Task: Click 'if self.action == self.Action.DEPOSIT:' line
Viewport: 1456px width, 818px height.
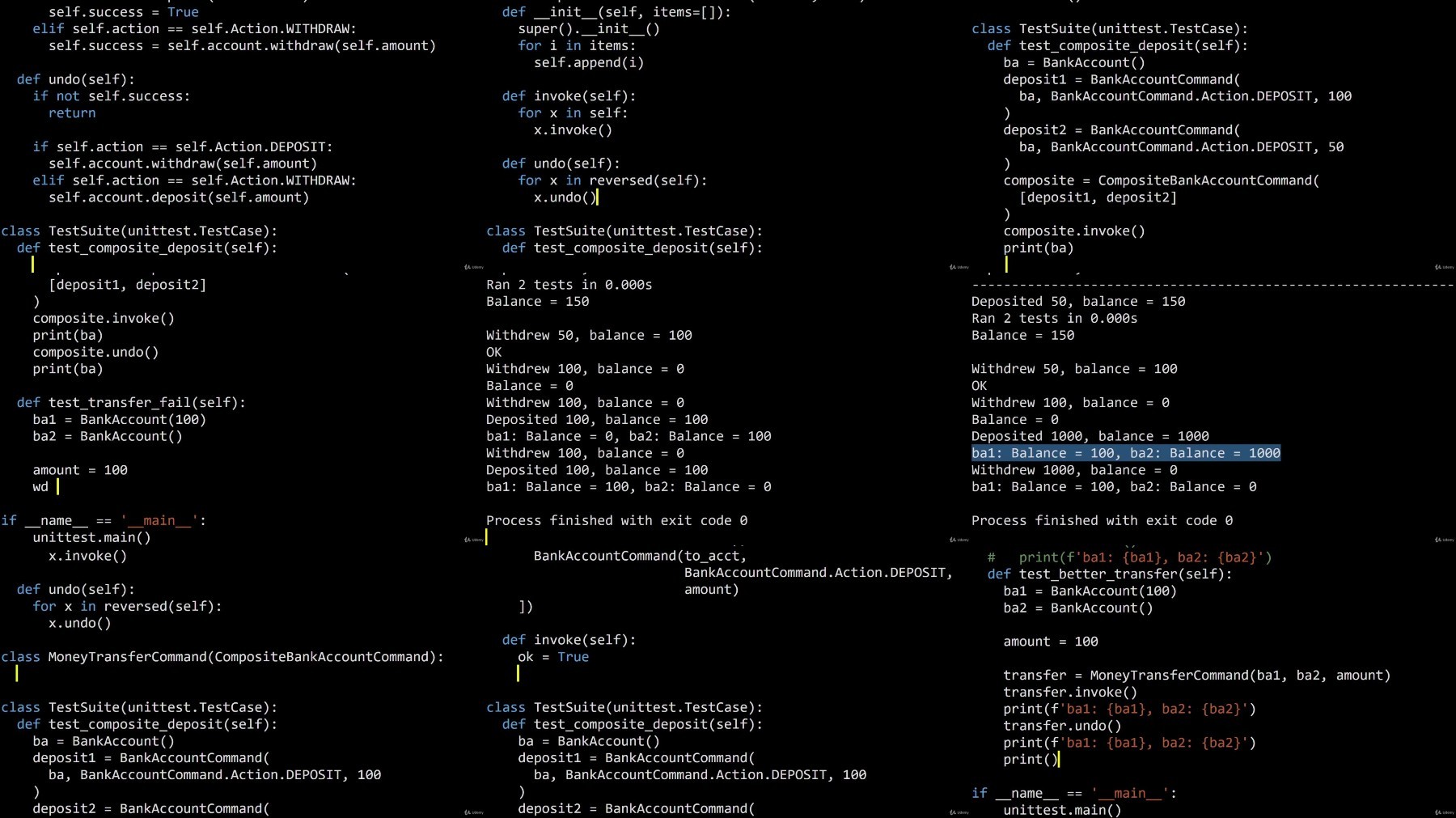Action: pyautogui.click(x=183, y=147)
